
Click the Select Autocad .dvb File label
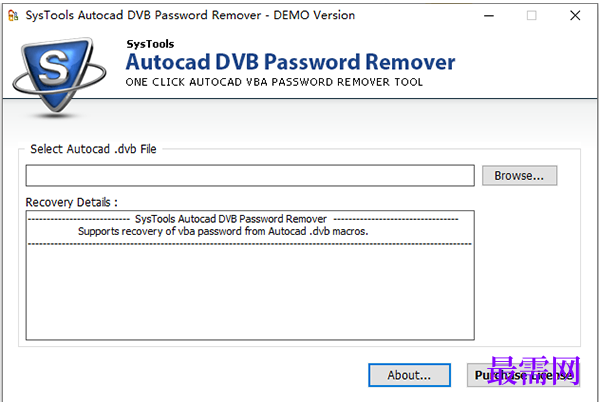(93, 149)
